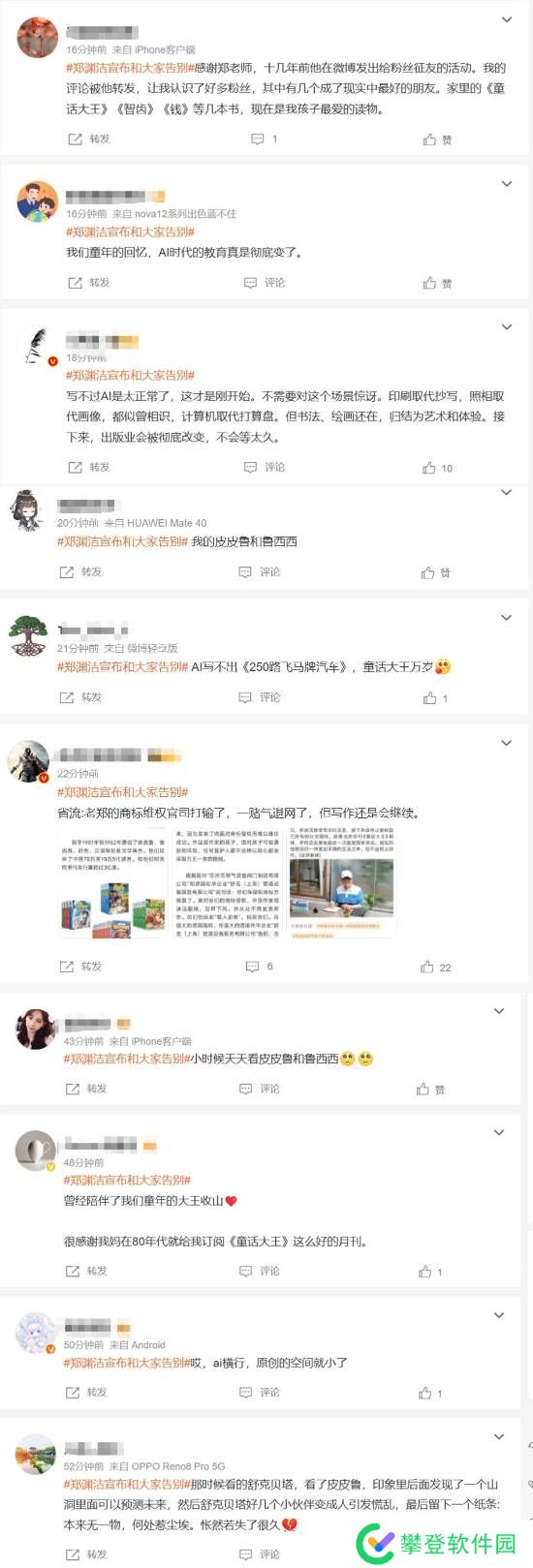The image size is (533, 1568).
Task: Open the thumbnail showing a seated man
Action: [341, 883]
